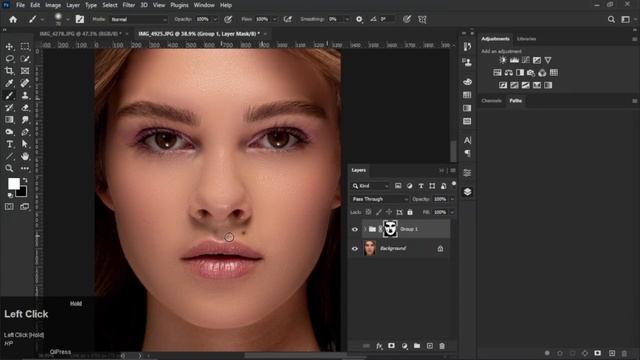The width and height of the screenshot is (640, 360).
Task: Click the Home icon in options bar
Action: (13, 19)
